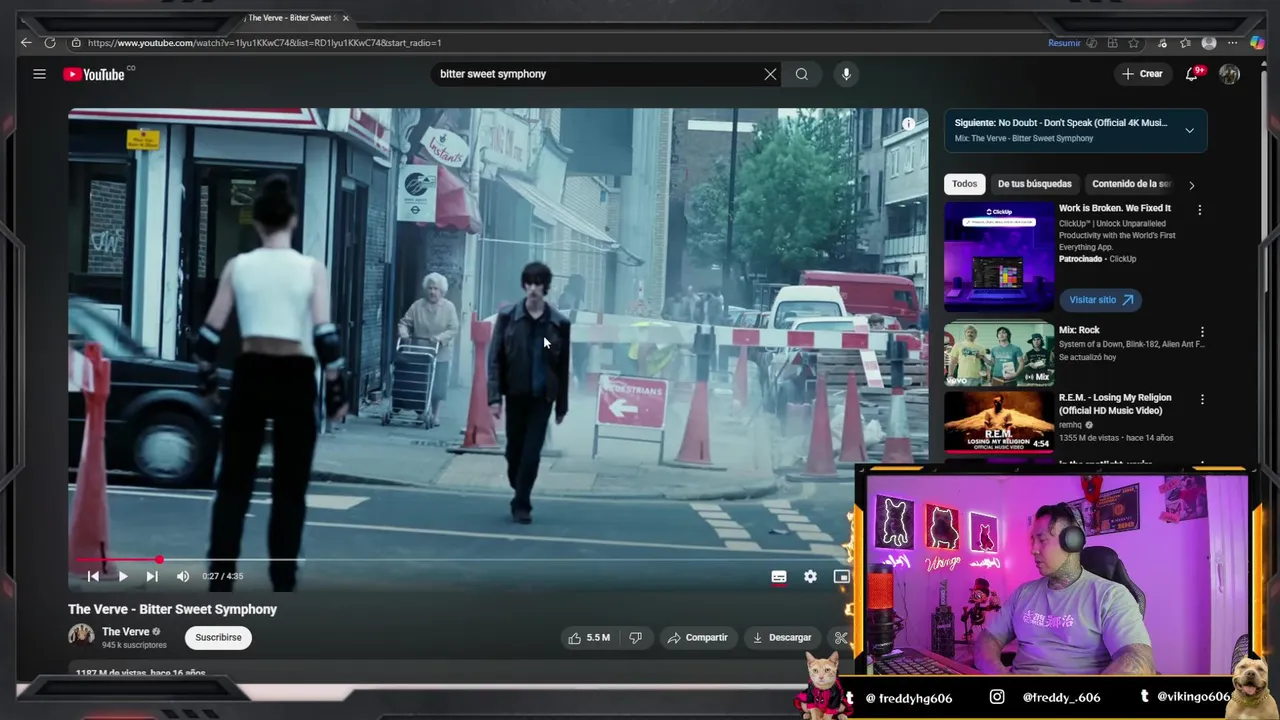Enable miniplayer mode in player
Image resolution: width=1280 pixels, height=720 pixels.
841,577
